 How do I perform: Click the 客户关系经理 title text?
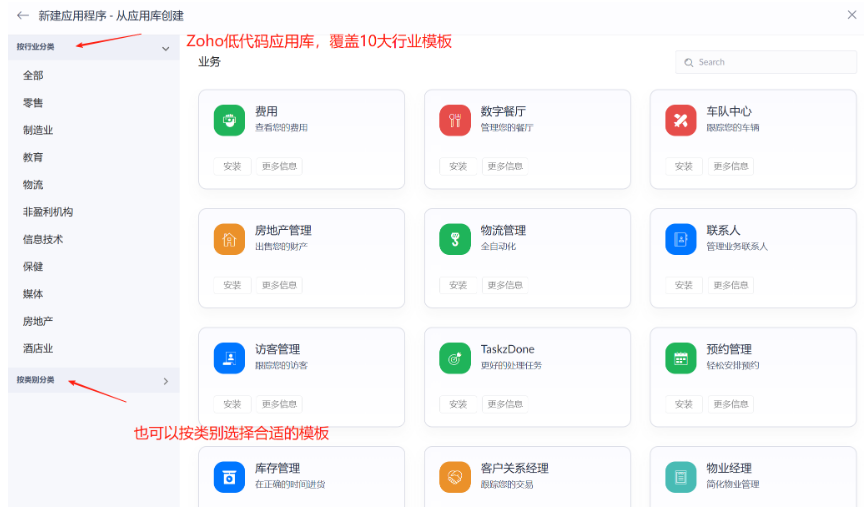pyautogui.click(x=515, y=468)
